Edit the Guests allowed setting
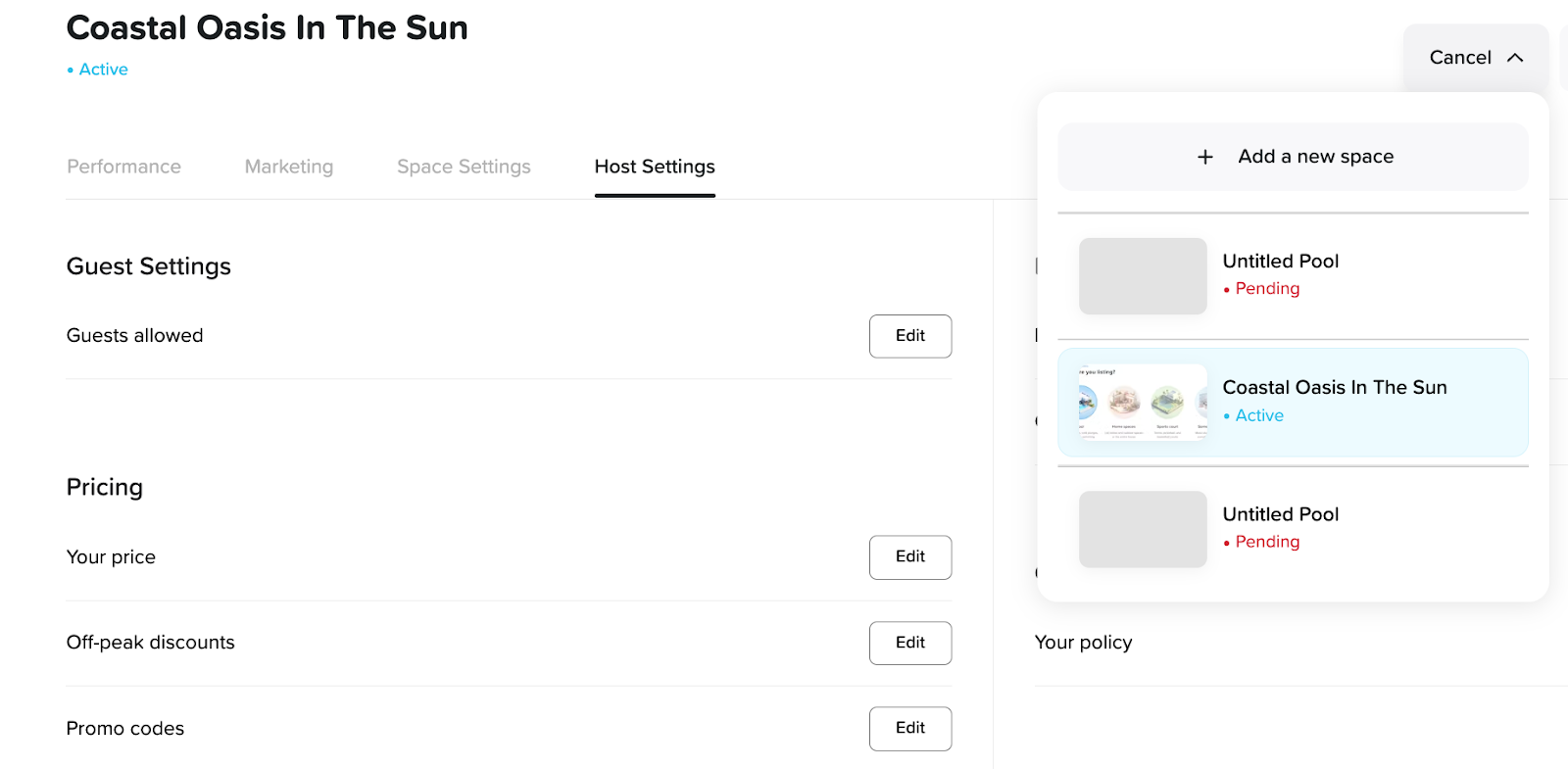The width and height of the screenshot is (1568, 769). coord(909,336)
